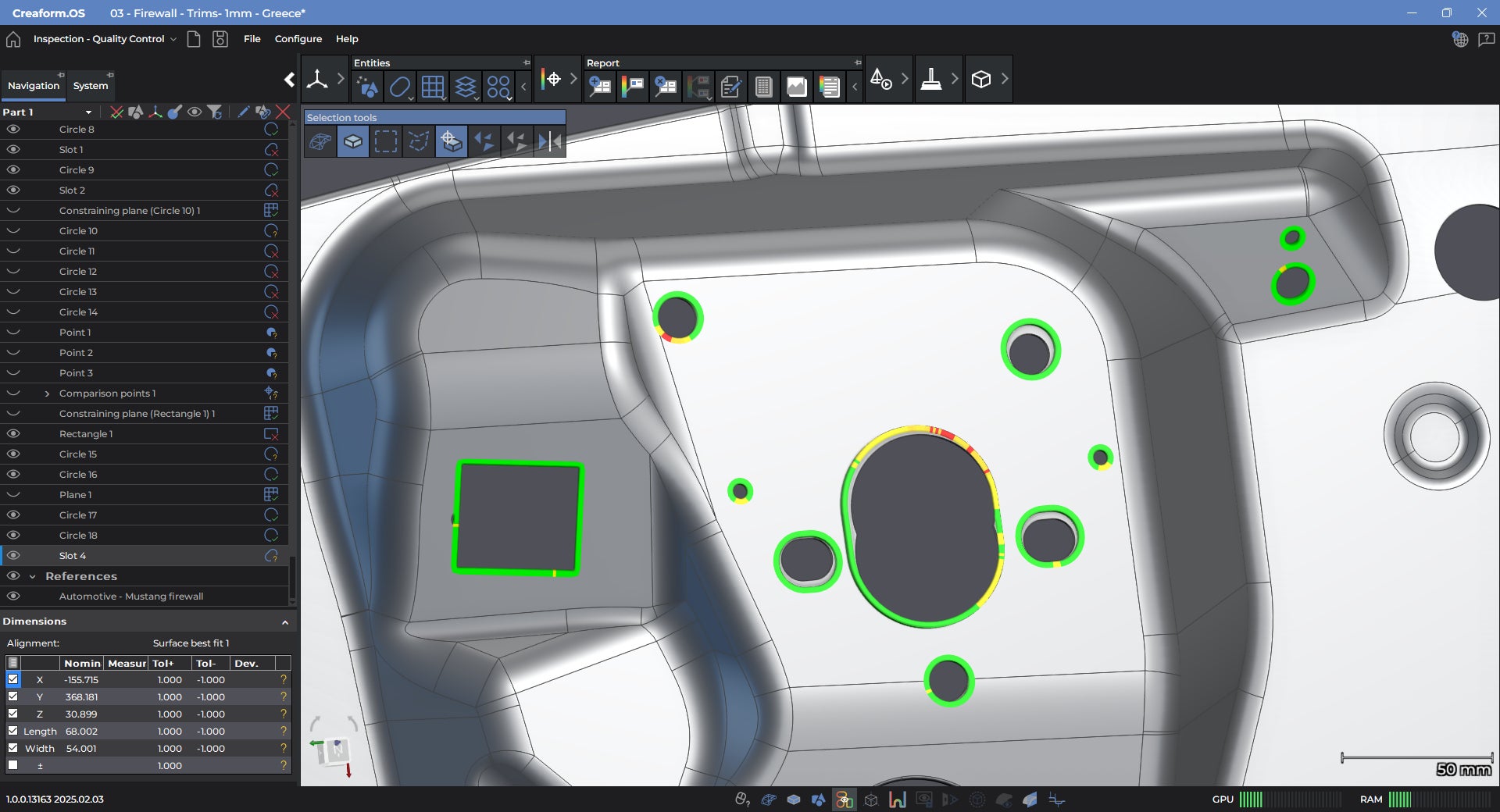Click the circle pattern entity tool
The image size is (1500, 812).
pos(498,87)
